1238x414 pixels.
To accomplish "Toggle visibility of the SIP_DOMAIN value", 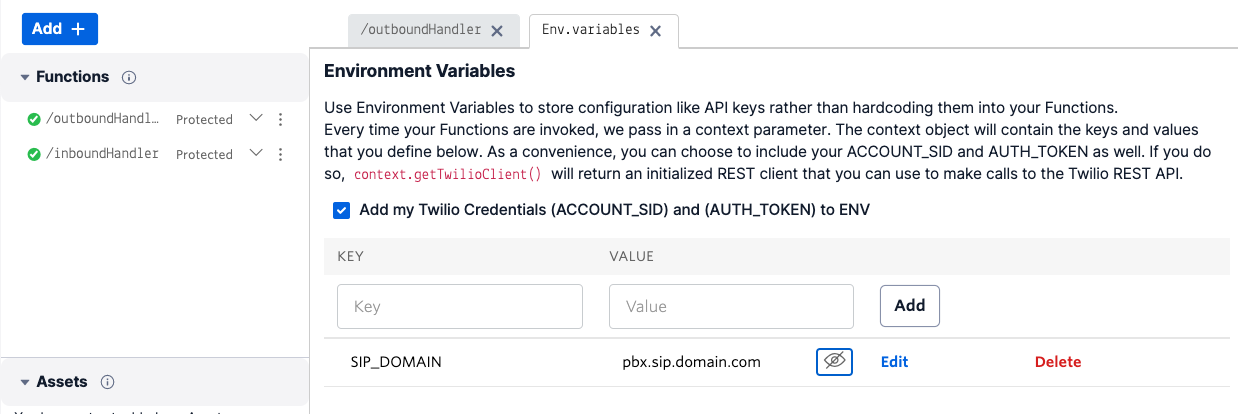I will 834,362.
